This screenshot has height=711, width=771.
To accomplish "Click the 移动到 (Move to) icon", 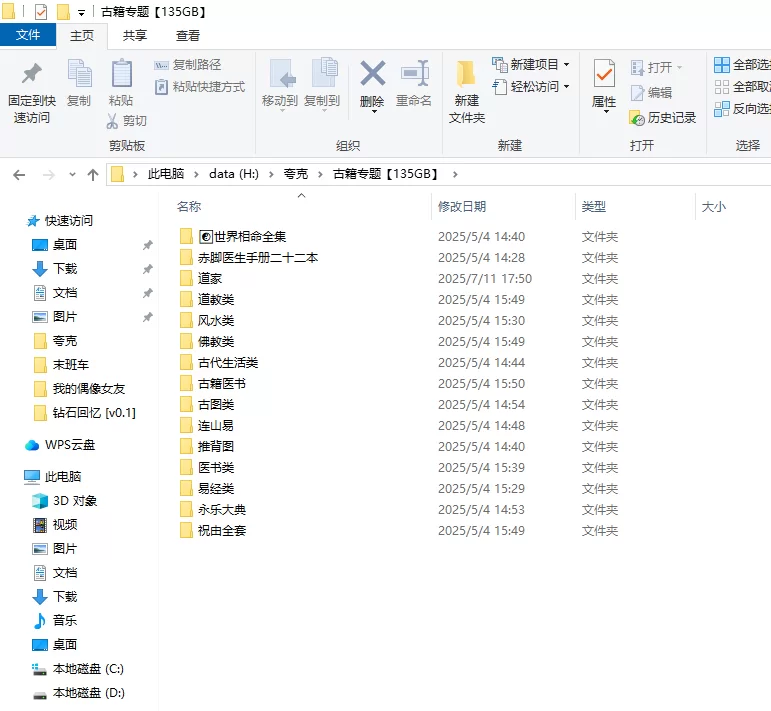I will pos(282,74).
